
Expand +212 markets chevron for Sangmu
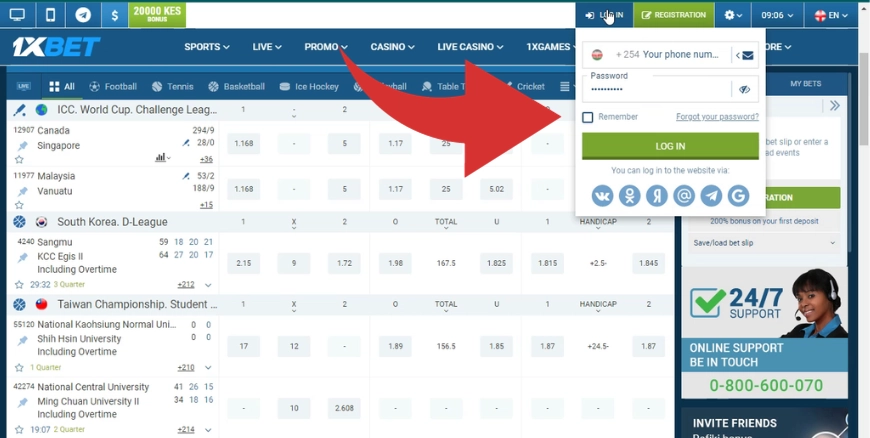[208, 285]
